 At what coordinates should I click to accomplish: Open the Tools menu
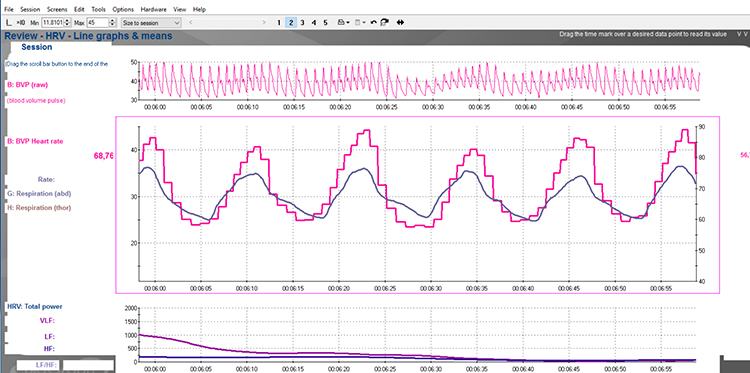tap(99, 9)
